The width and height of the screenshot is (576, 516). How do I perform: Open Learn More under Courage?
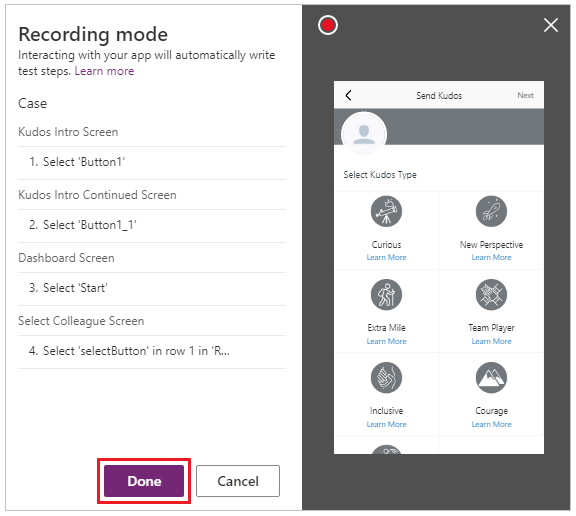491,424
